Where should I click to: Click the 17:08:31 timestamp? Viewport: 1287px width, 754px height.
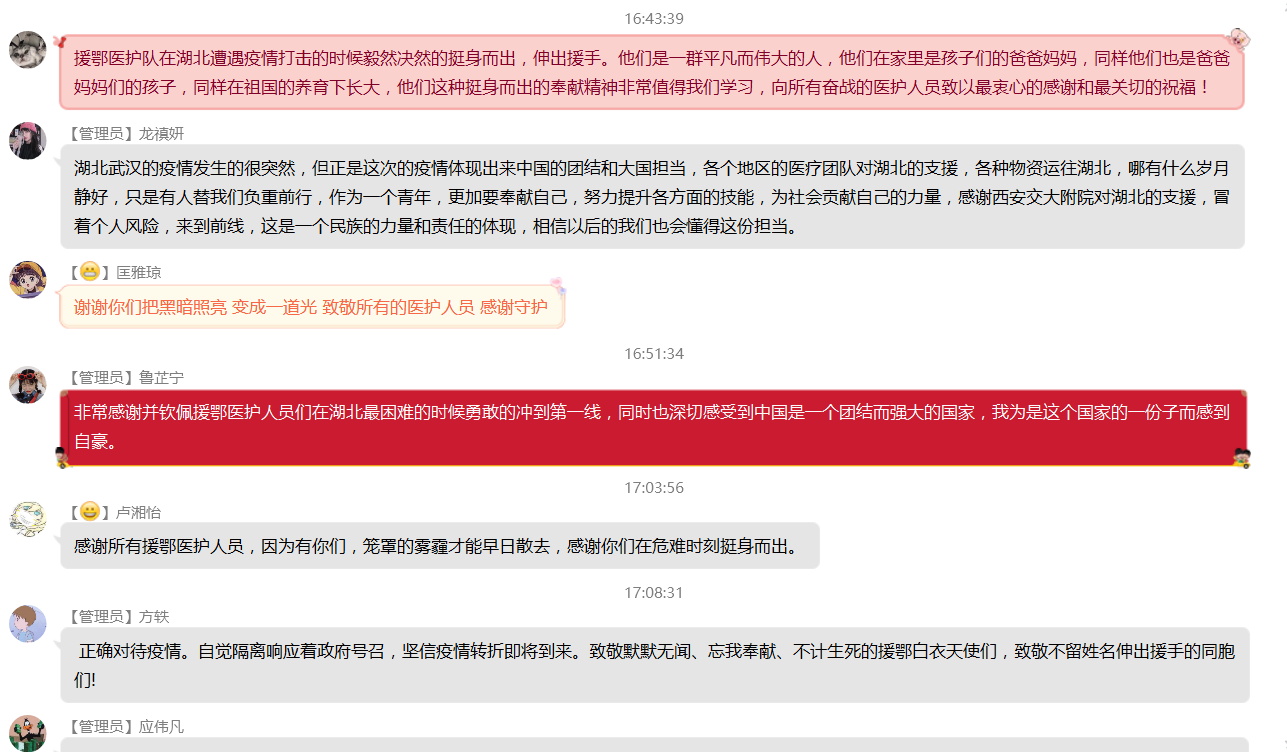tap(653, 593)
